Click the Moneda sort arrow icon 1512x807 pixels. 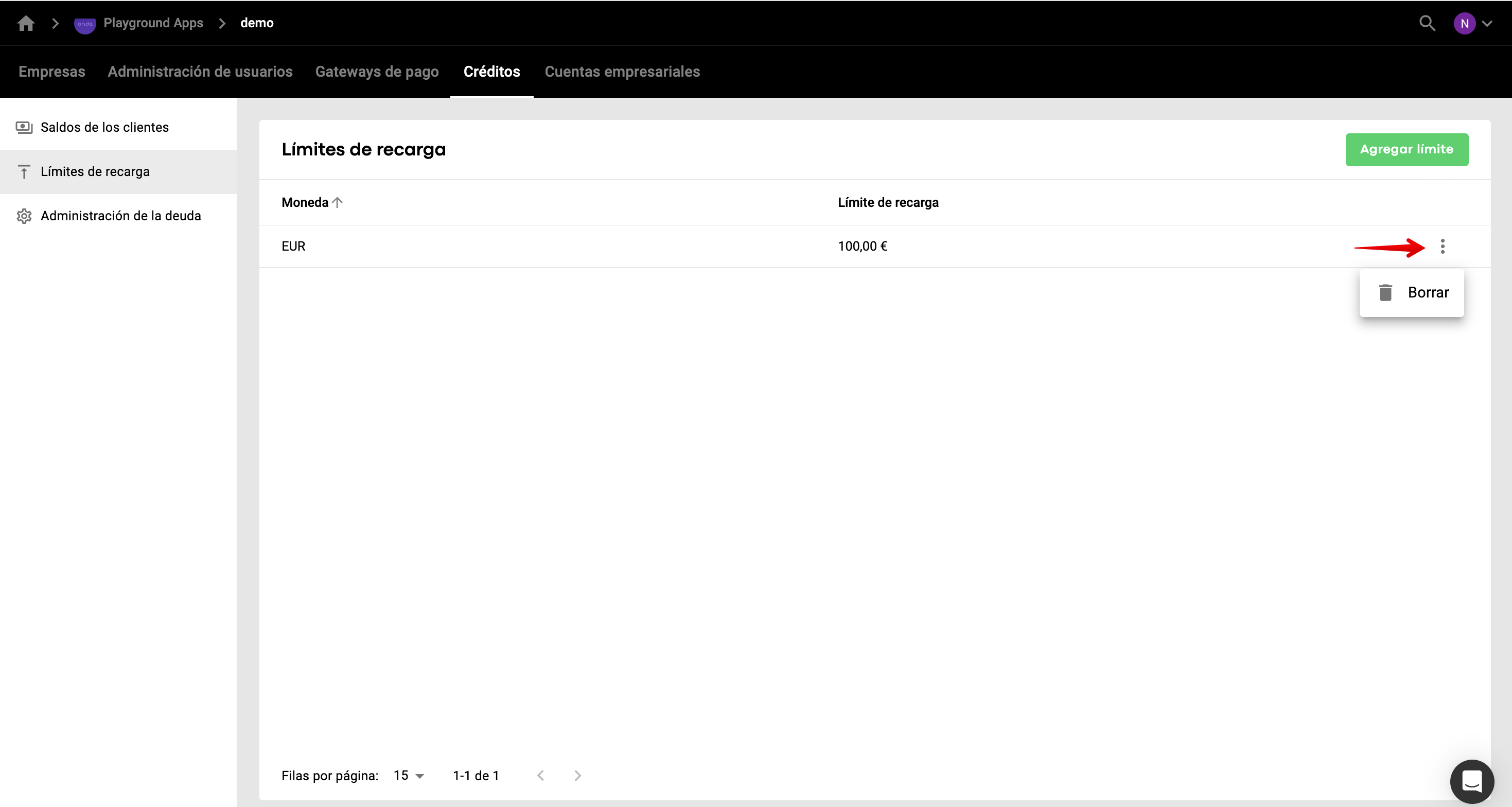337,202
